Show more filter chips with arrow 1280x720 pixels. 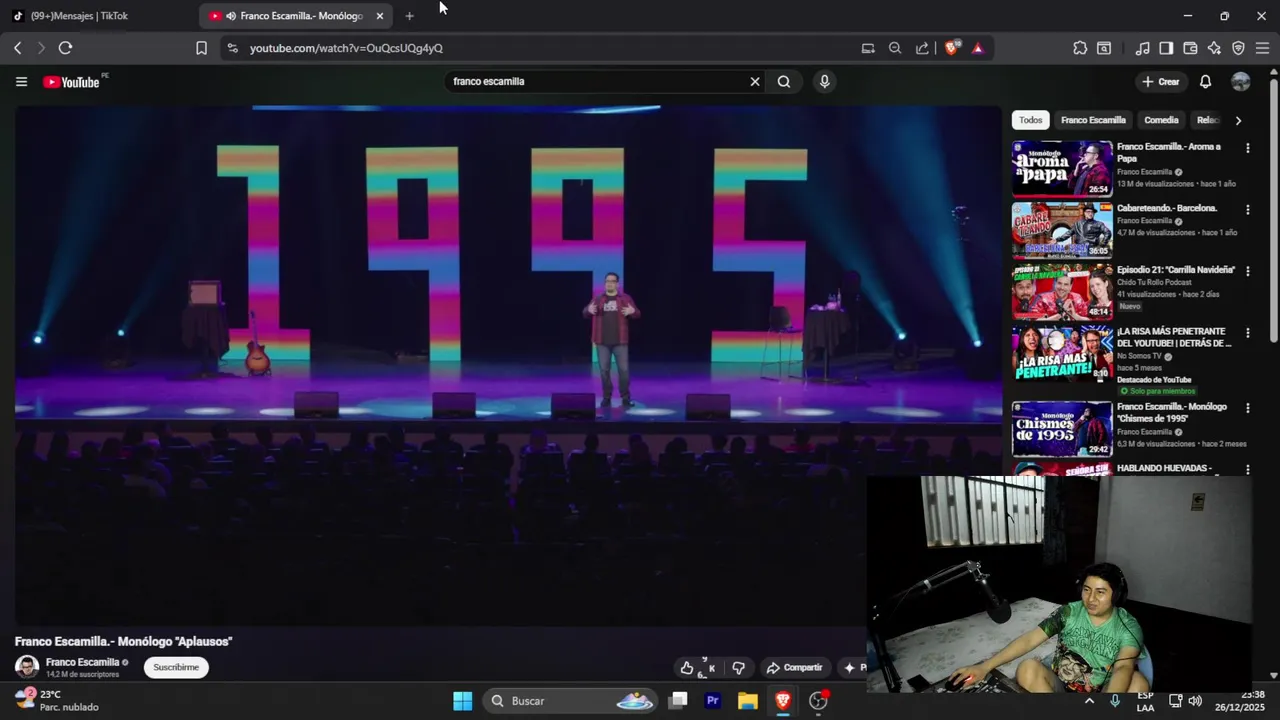coord(1238,120)
